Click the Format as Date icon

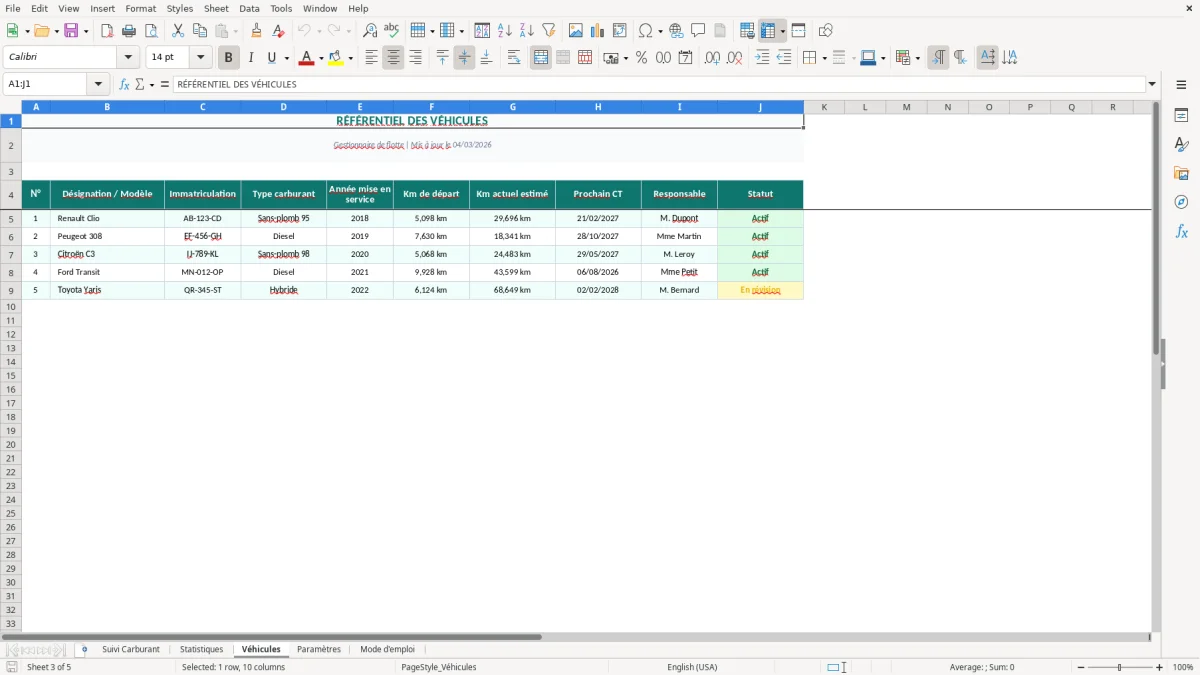(x=685, y=58)
